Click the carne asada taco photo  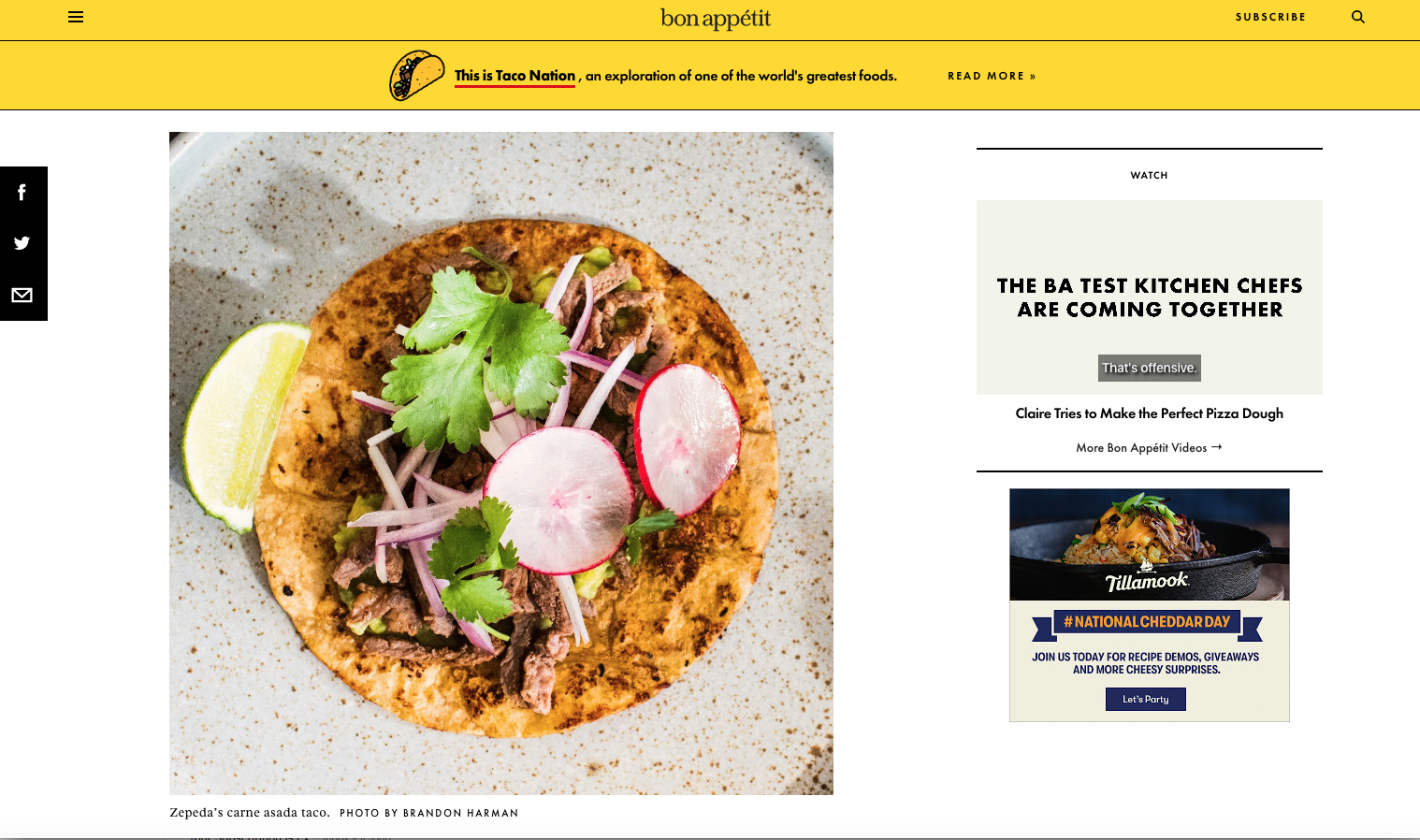pos(501,463)
